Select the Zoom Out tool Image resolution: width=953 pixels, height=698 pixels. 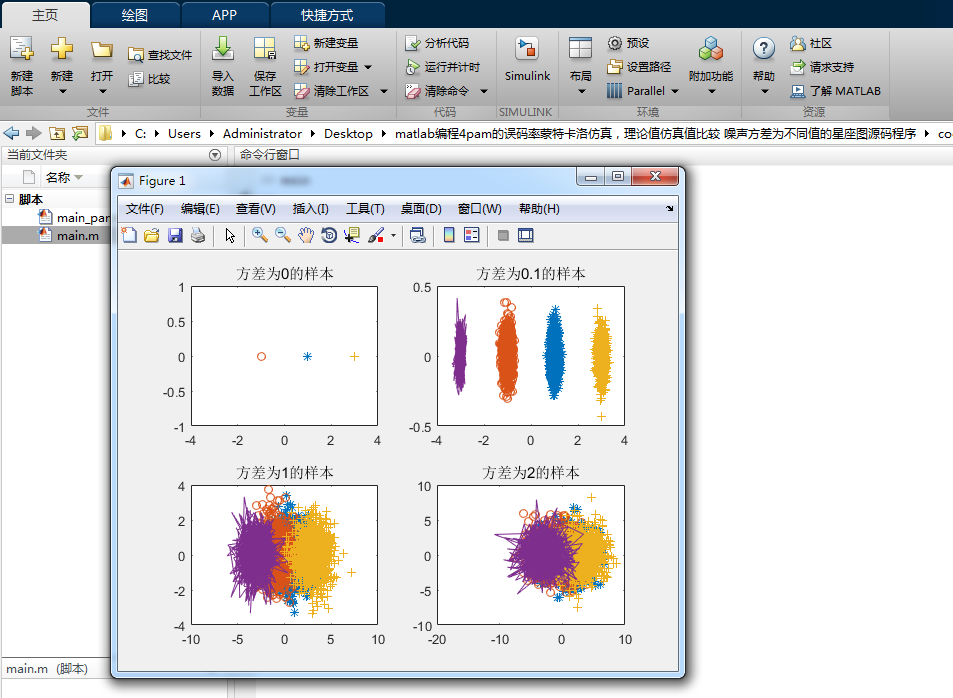[x=283, y=235]
